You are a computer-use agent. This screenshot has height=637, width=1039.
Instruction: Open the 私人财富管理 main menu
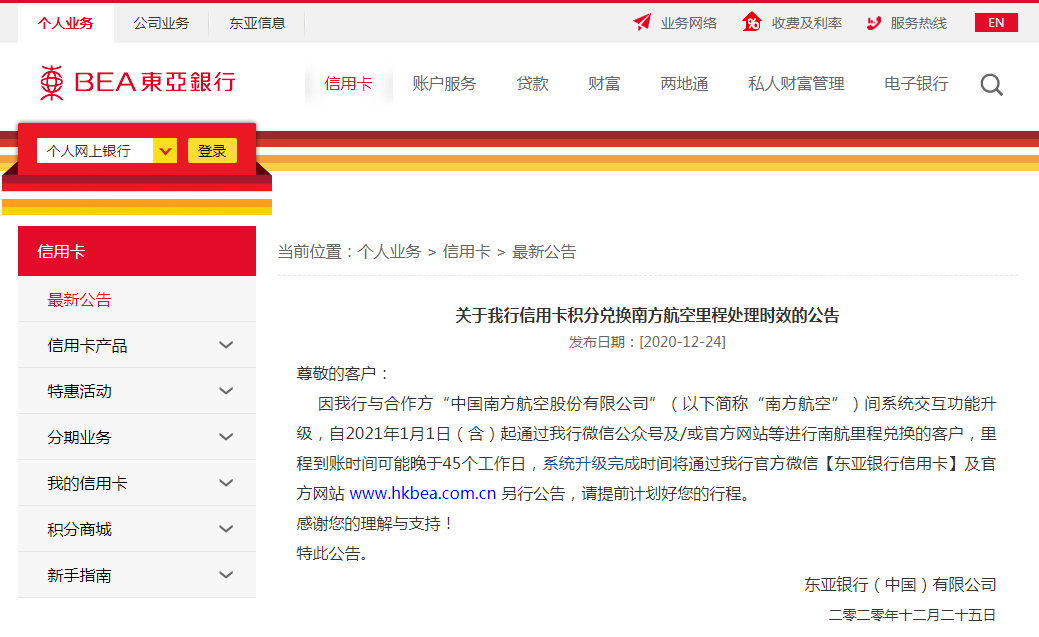(x=796, y=84)
